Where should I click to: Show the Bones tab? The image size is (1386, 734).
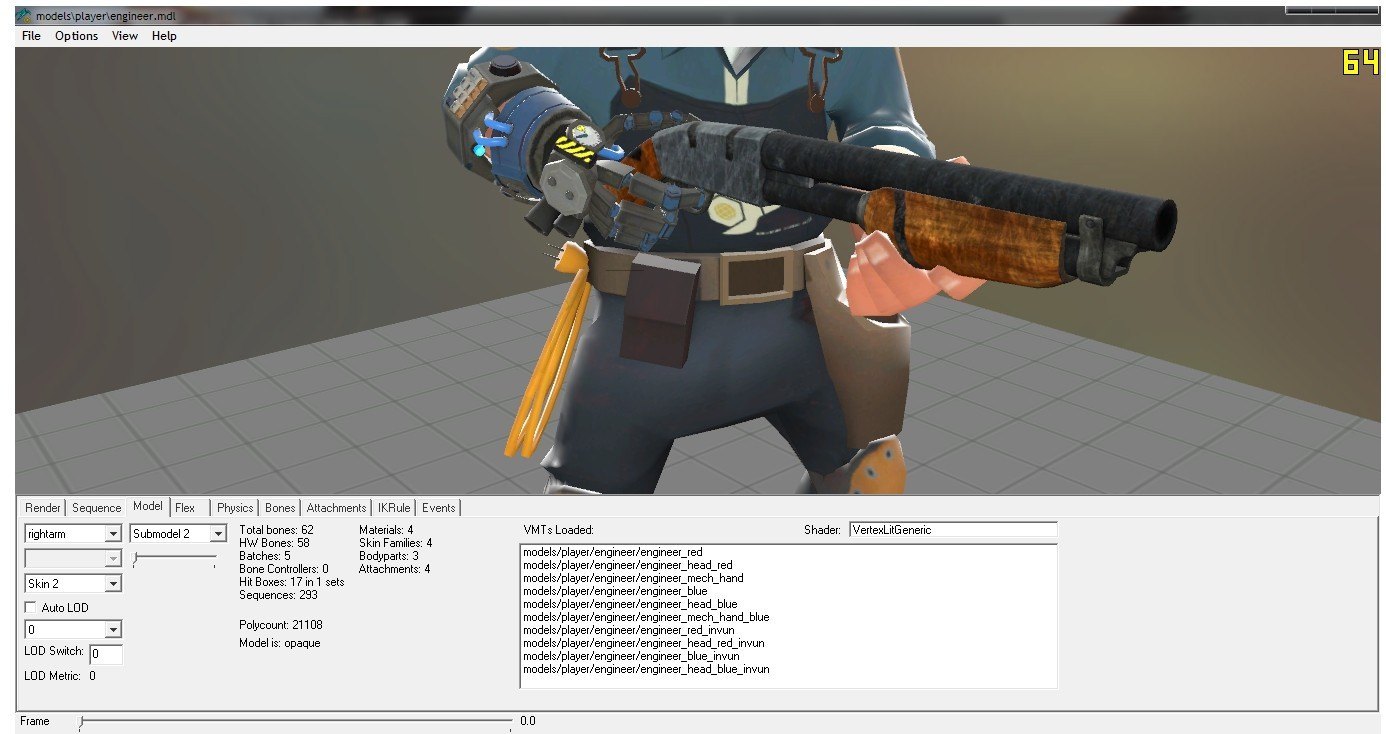280,508
